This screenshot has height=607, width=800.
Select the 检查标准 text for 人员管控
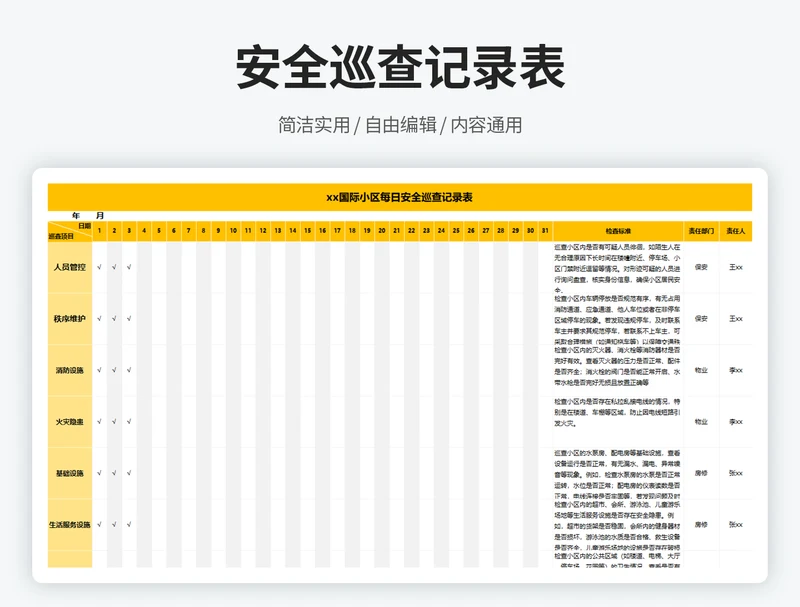[x=618, y=268]
